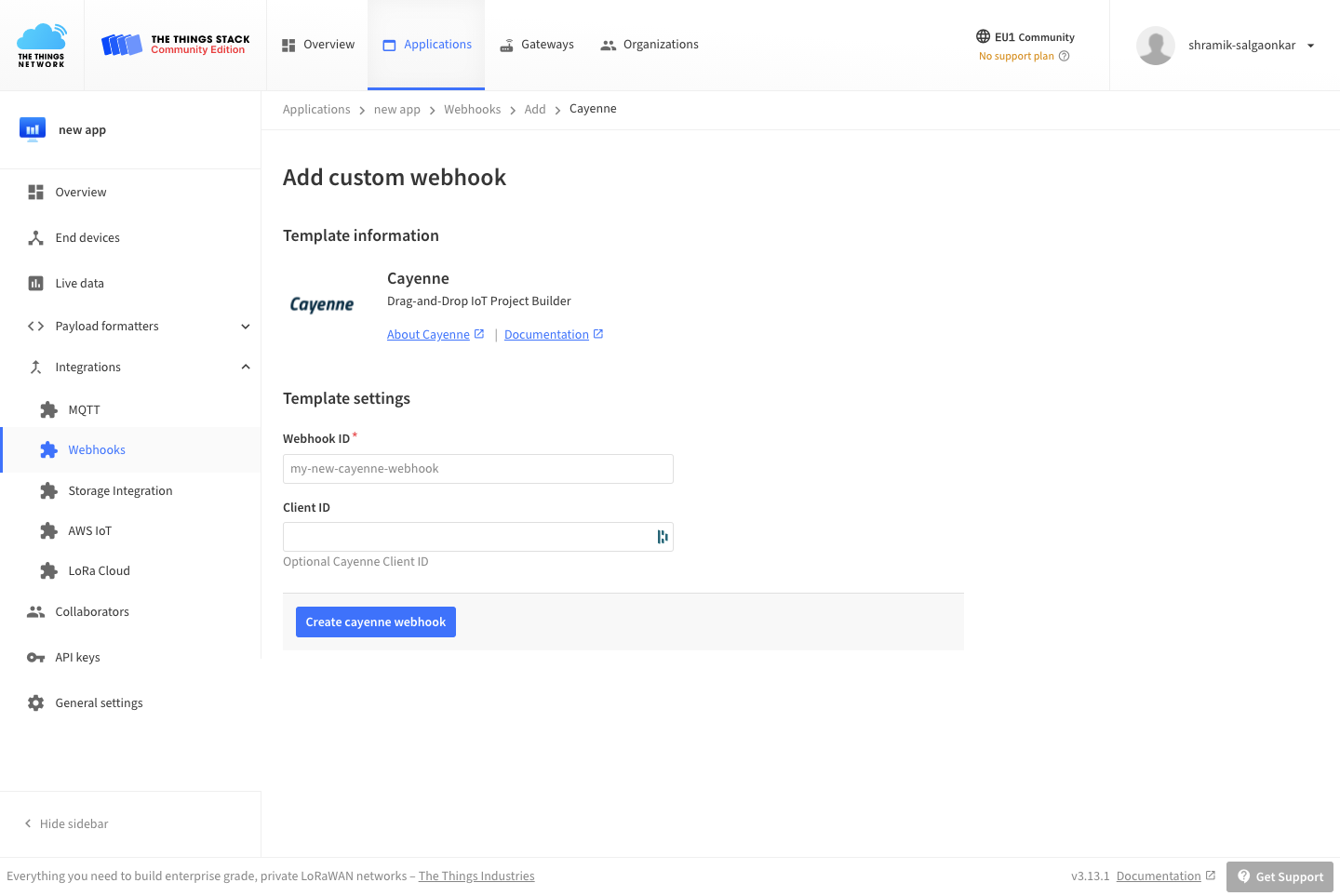Click the EU1 Community globe icon
Image resolution: width=1340 pixels, height=896 pixels.
click(983, 36)
